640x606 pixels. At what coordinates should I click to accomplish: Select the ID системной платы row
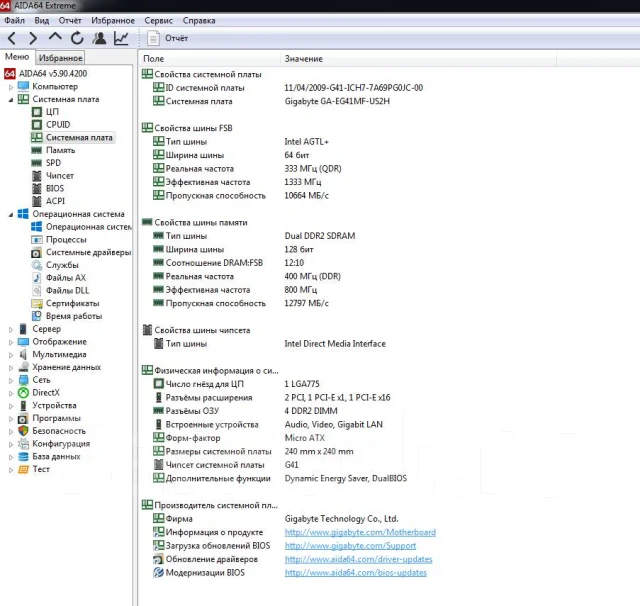tap(288, 88)
